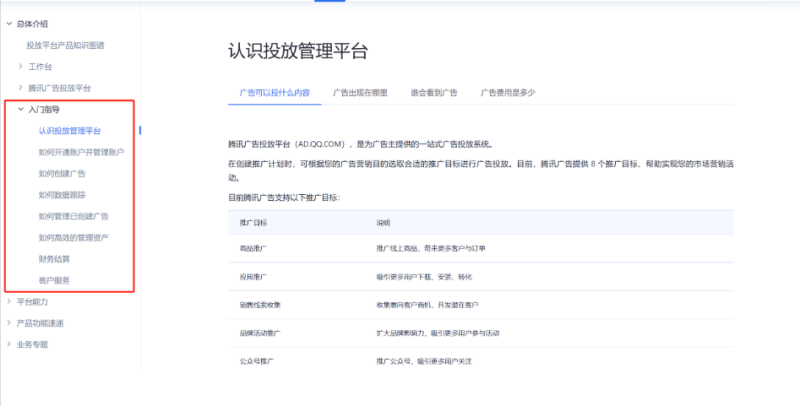This screenshot has height=406, width=800.
Task: Expand the 腾讯广告投放平台 node arrow
Action: 20,88
